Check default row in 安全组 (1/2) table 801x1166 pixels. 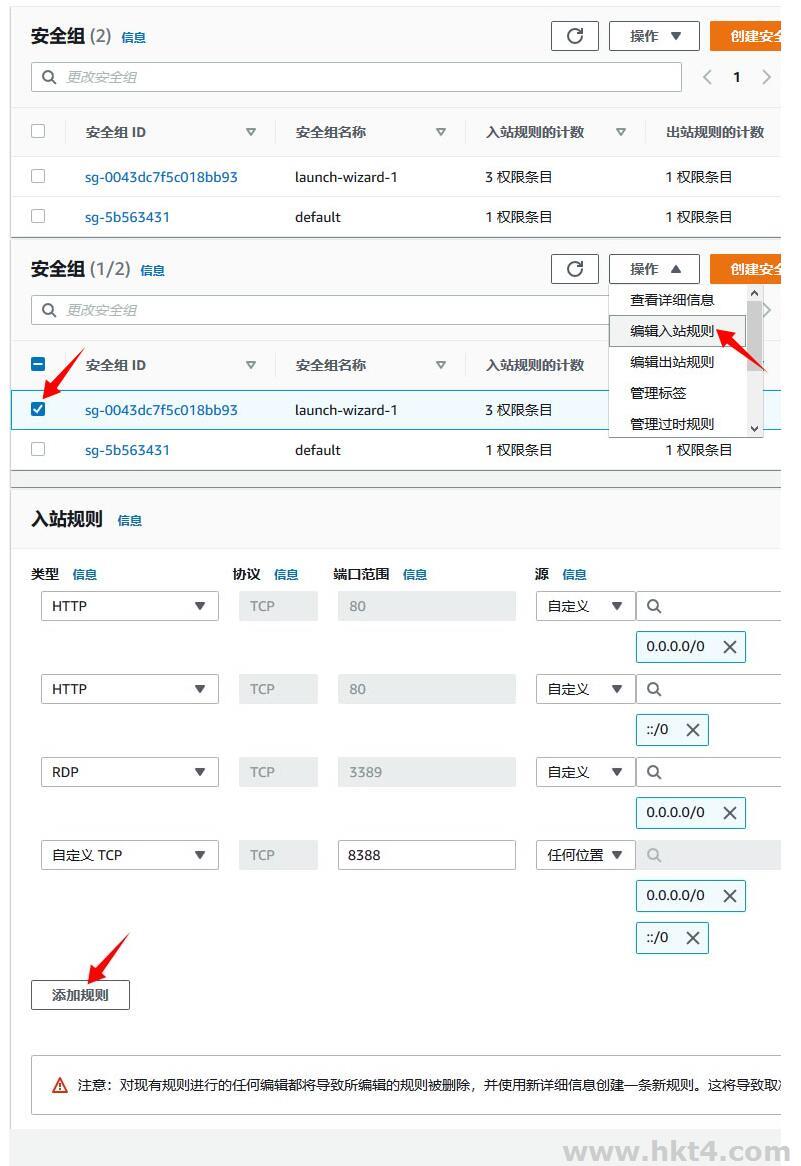(38, 448)
